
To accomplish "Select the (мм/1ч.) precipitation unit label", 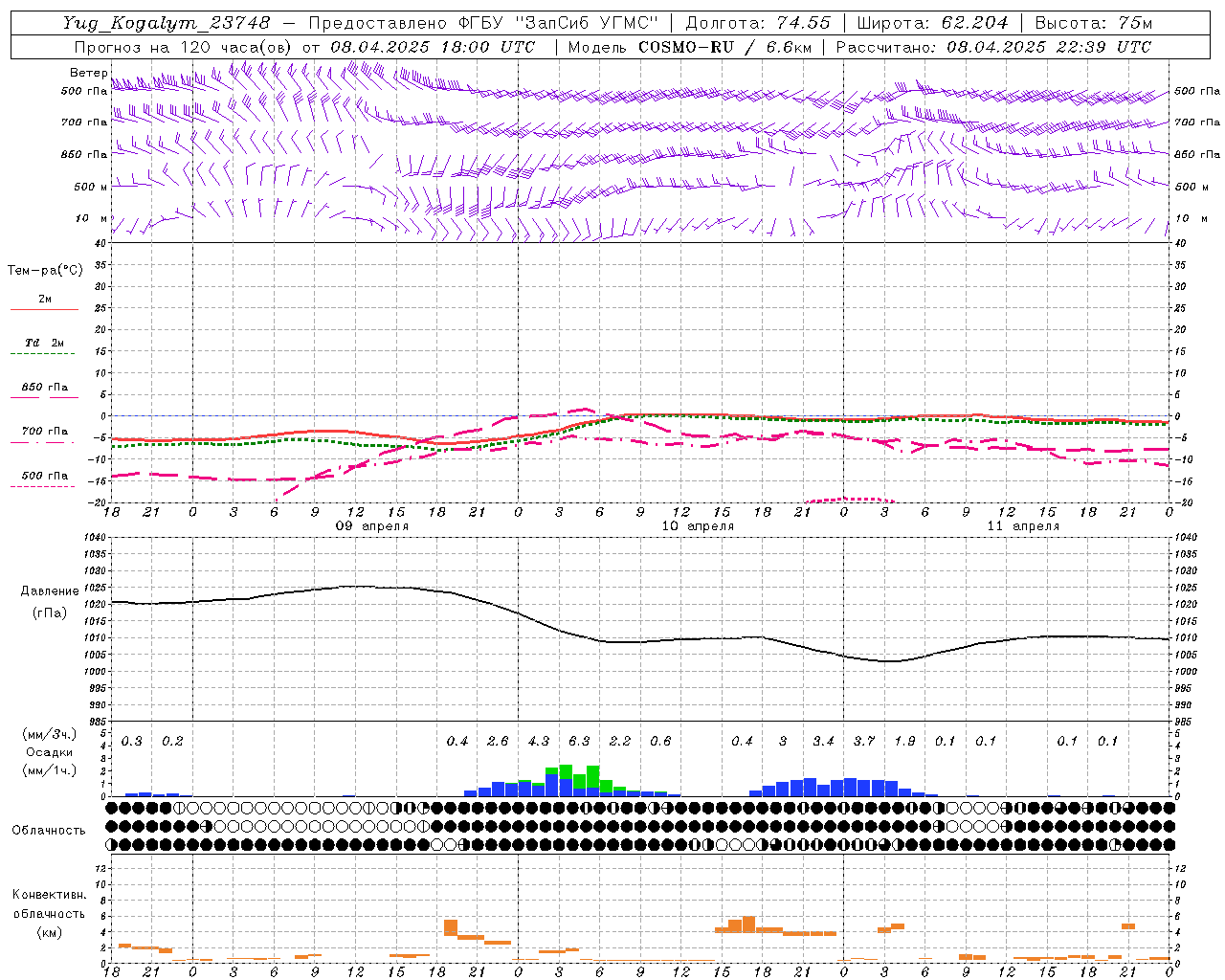I will point(50,770).
